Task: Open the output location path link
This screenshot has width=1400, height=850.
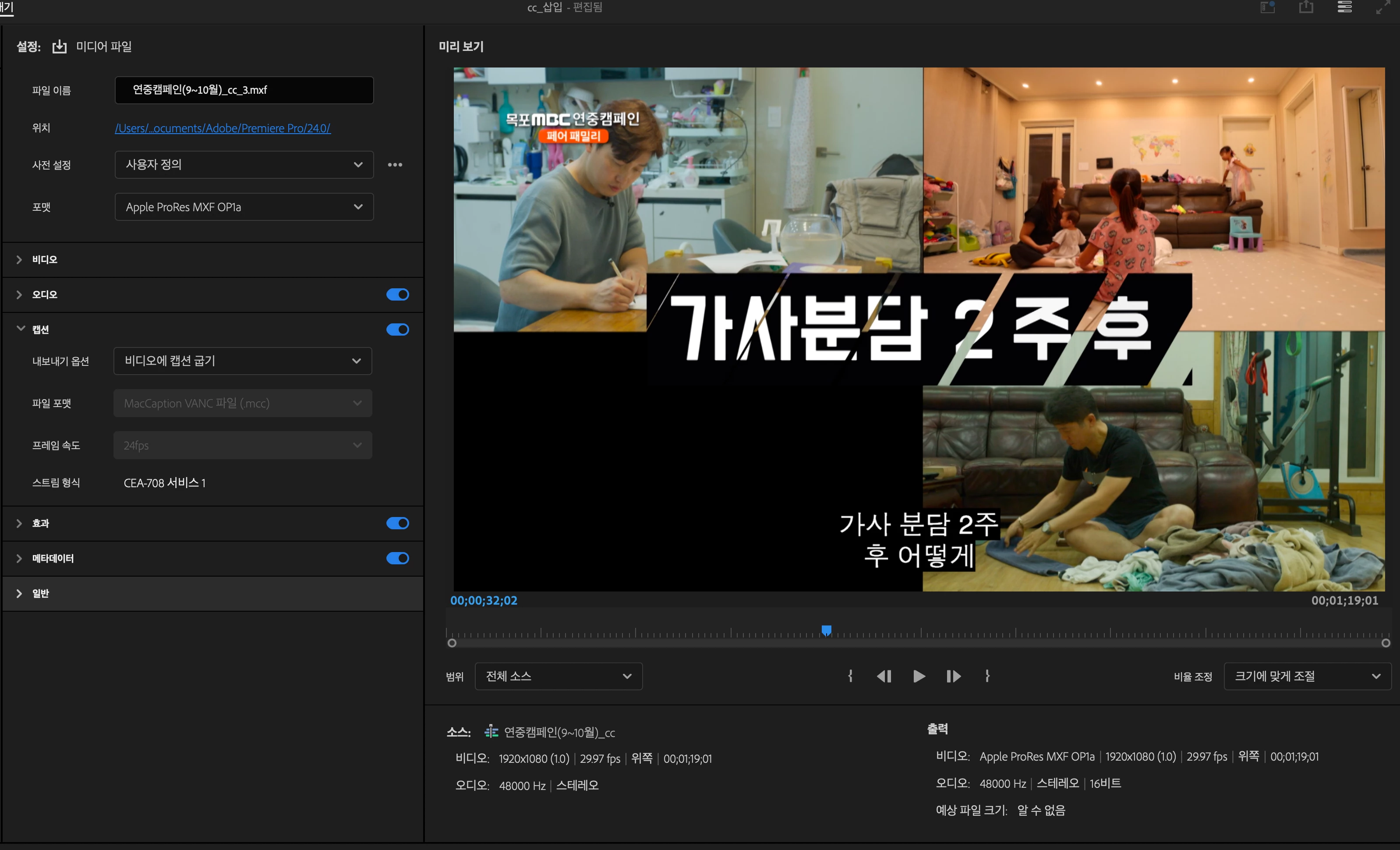Action: (x=222, y=128)
